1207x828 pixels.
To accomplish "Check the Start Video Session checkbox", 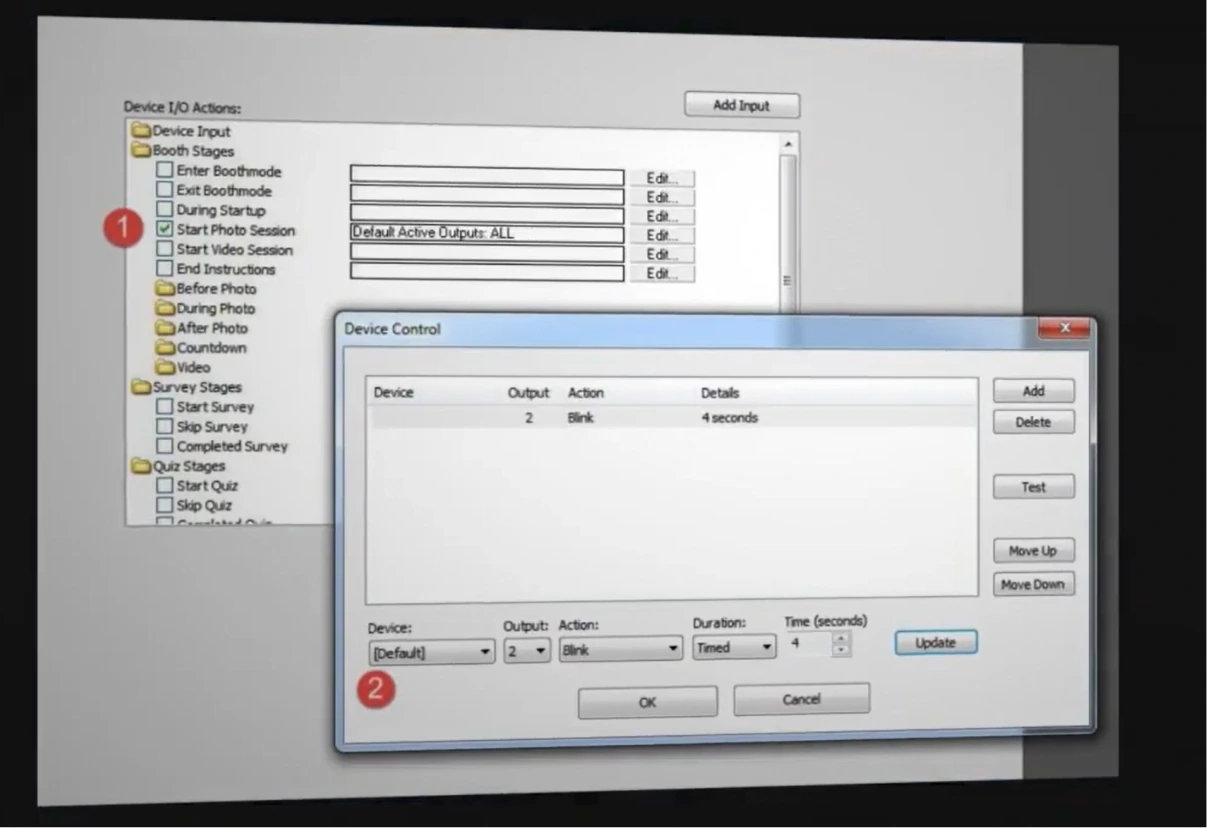I will point(165,249).
